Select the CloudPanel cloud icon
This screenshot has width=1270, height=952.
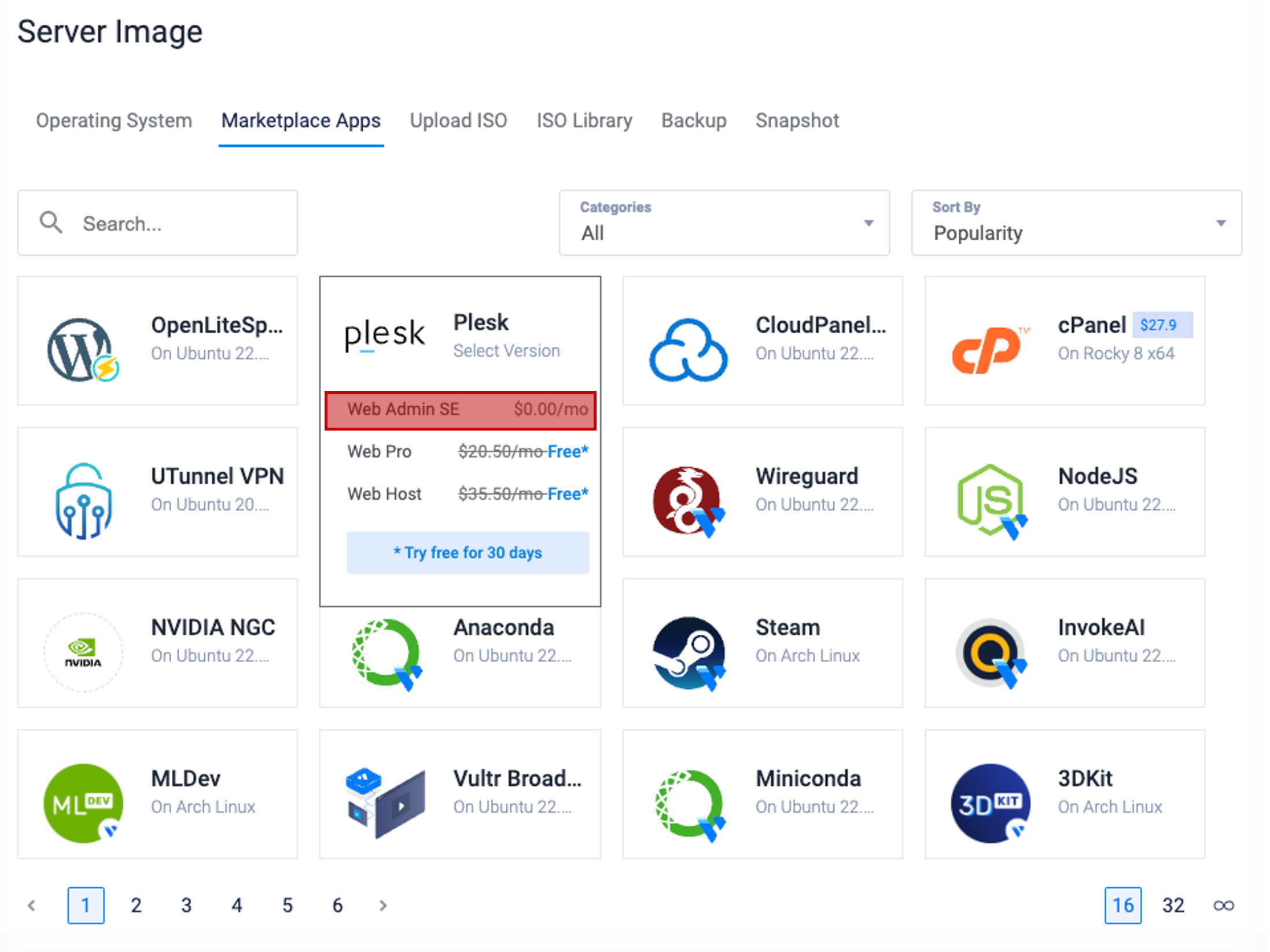[688, 349]
